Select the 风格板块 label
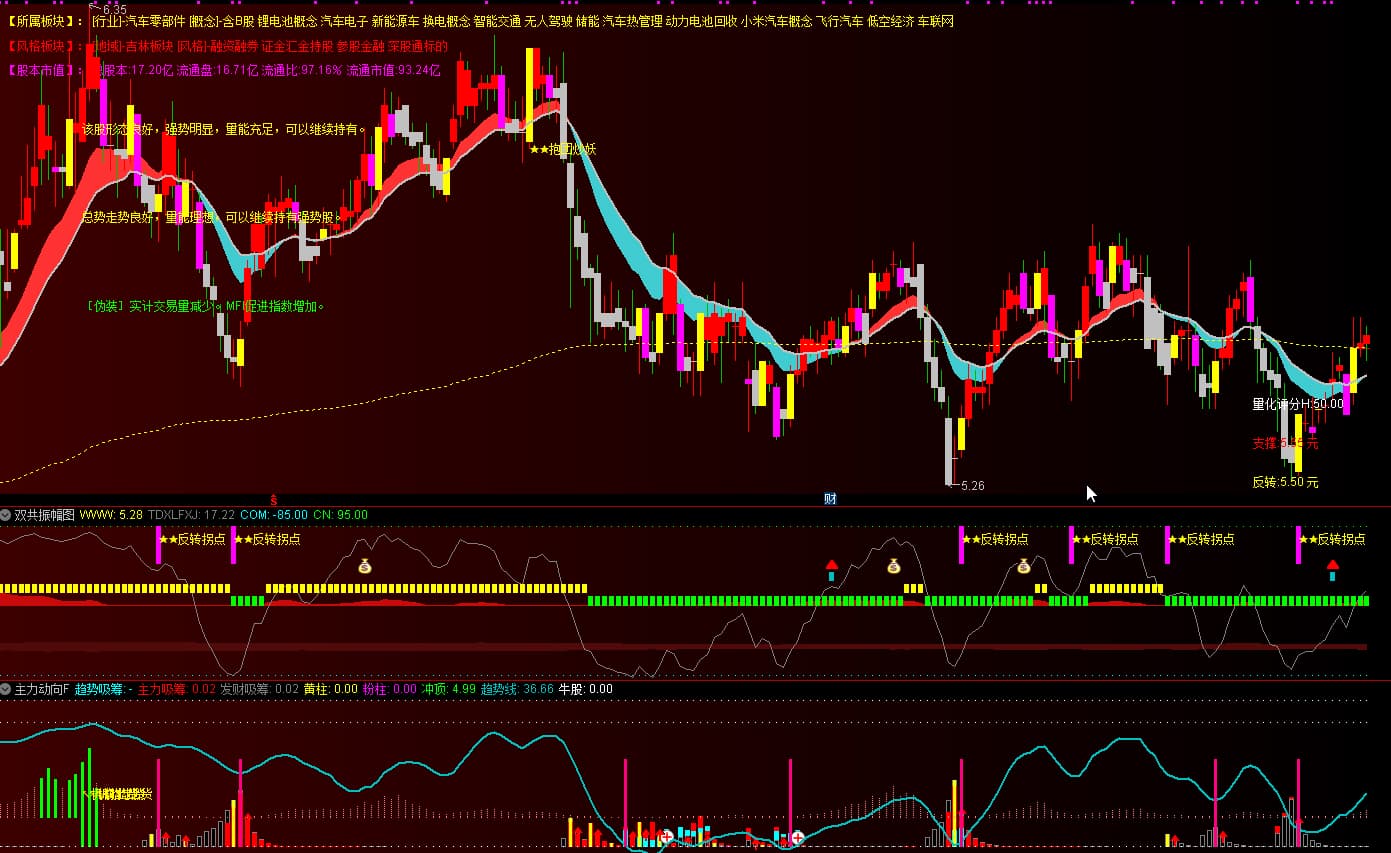The width and height of the screenshot is (1391, 853). pyautogui.click(x=44, y=46)
